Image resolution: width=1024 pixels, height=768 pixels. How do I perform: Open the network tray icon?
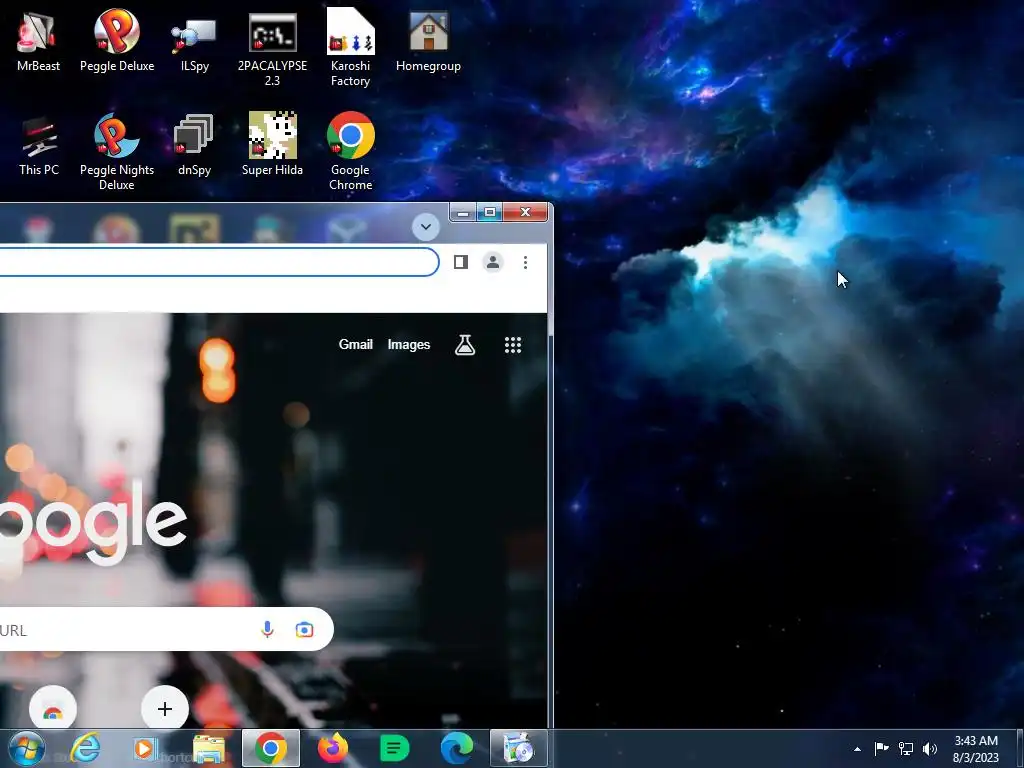click(906, 749)
